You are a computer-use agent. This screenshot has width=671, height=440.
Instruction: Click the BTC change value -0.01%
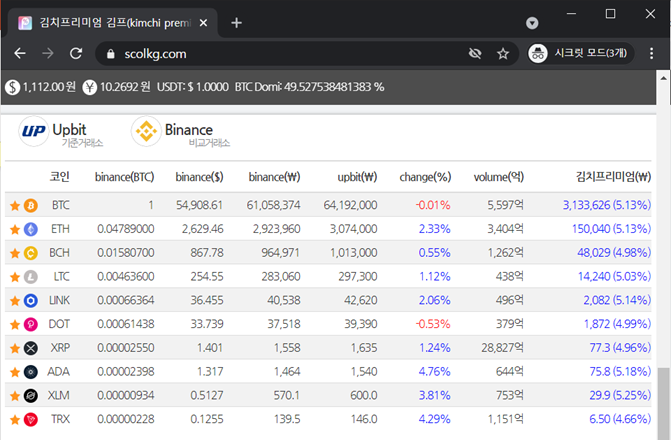(x=433, y=205)
